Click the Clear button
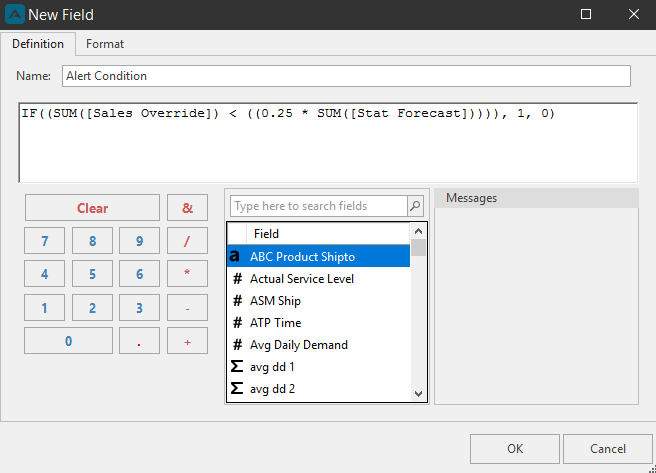 point(92,208)
